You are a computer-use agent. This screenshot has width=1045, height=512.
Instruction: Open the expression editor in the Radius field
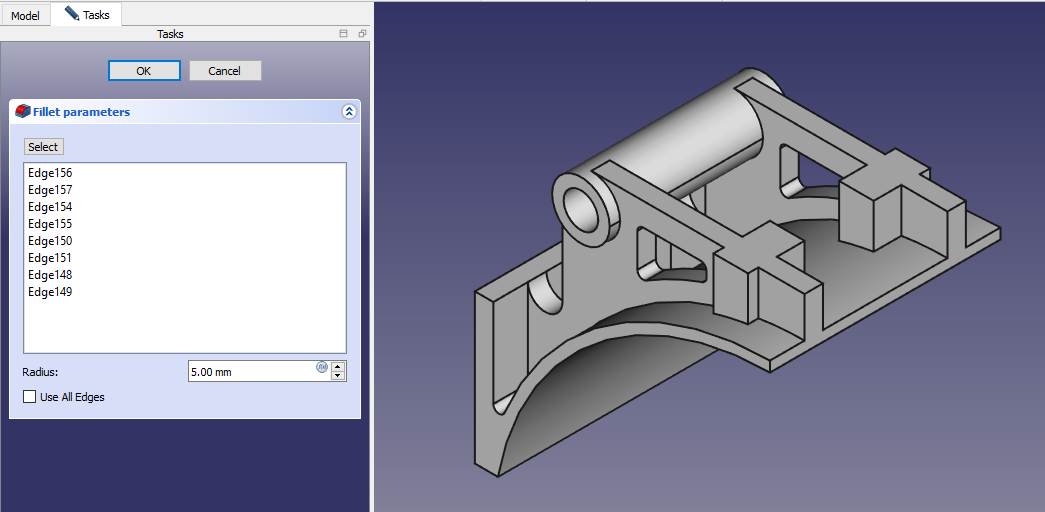(322, 367)
